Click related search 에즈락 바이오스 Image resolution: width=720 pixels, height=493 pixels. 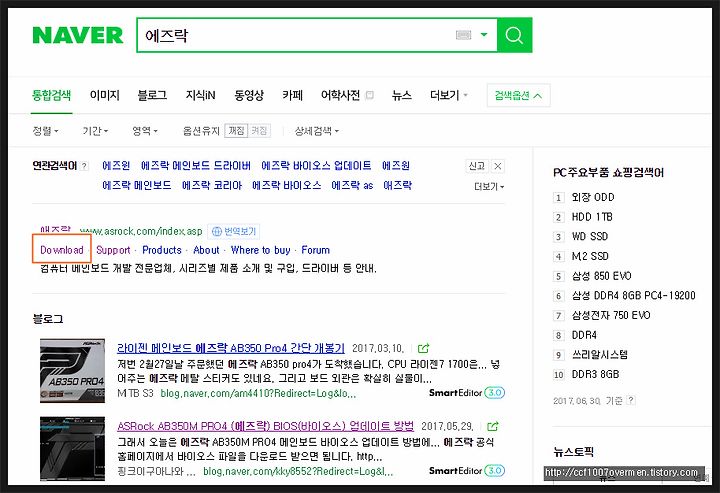287,185
